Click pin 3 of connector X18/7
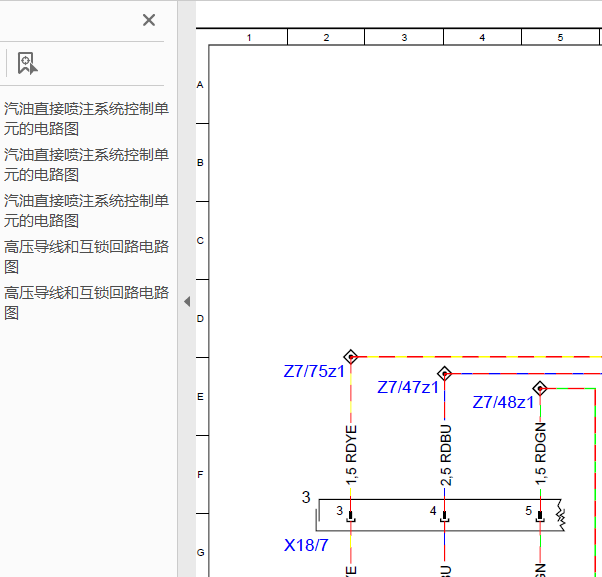This screenshot has height=577, width=602. coord(351,515)
